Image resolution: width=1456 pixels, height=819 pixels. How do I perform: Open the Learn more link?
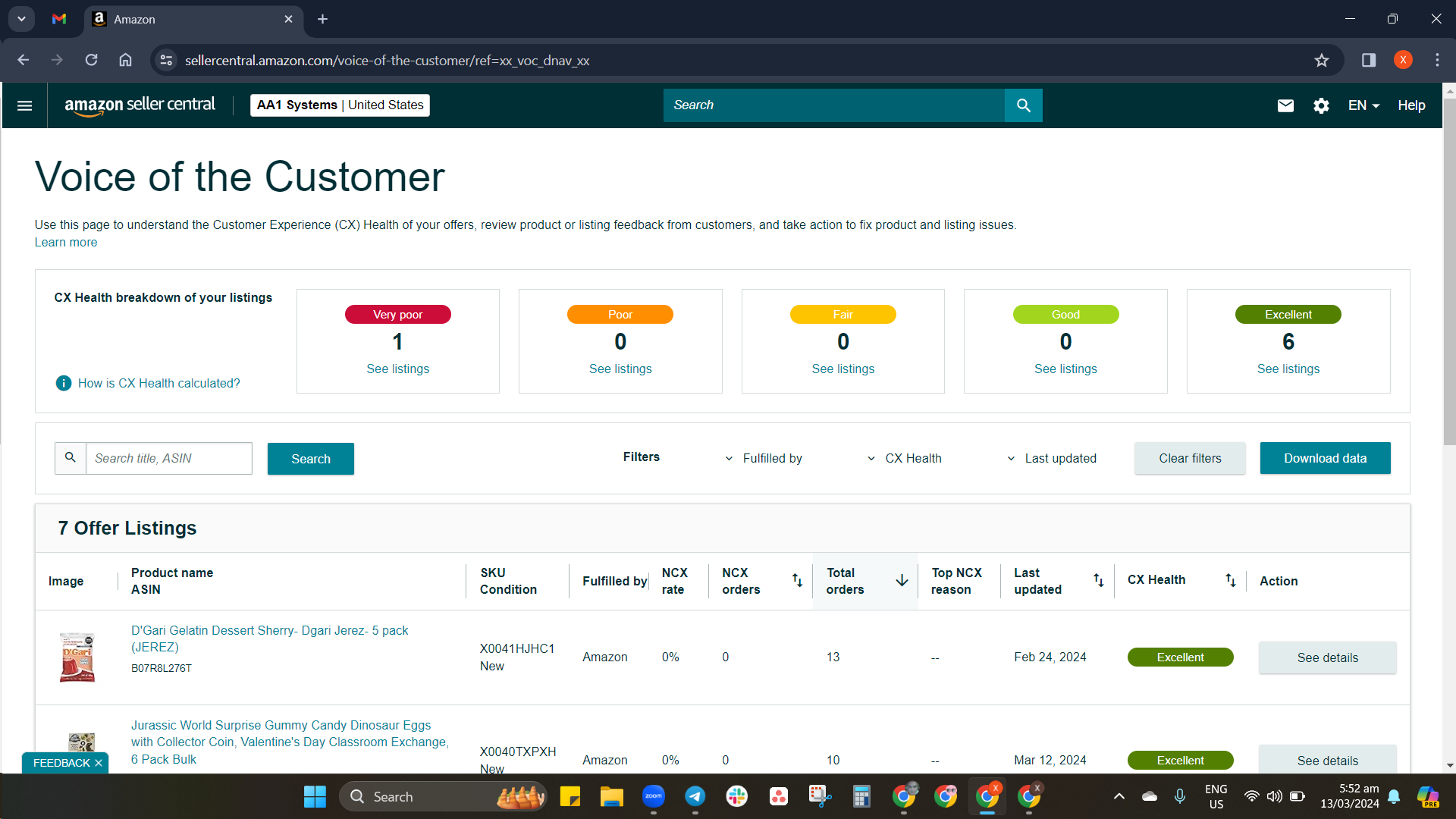point(66,243)
